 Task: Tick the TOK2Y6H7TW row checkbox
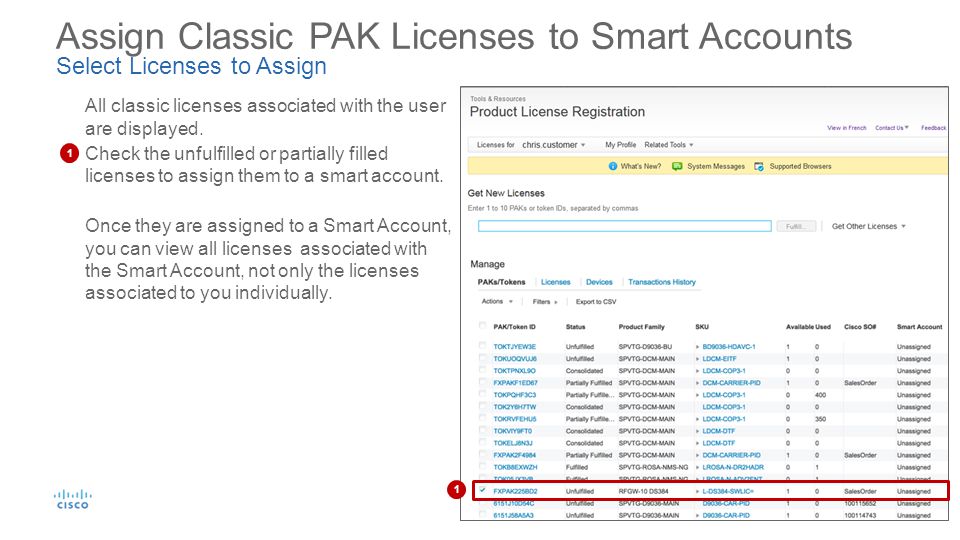tap(482, 406)
